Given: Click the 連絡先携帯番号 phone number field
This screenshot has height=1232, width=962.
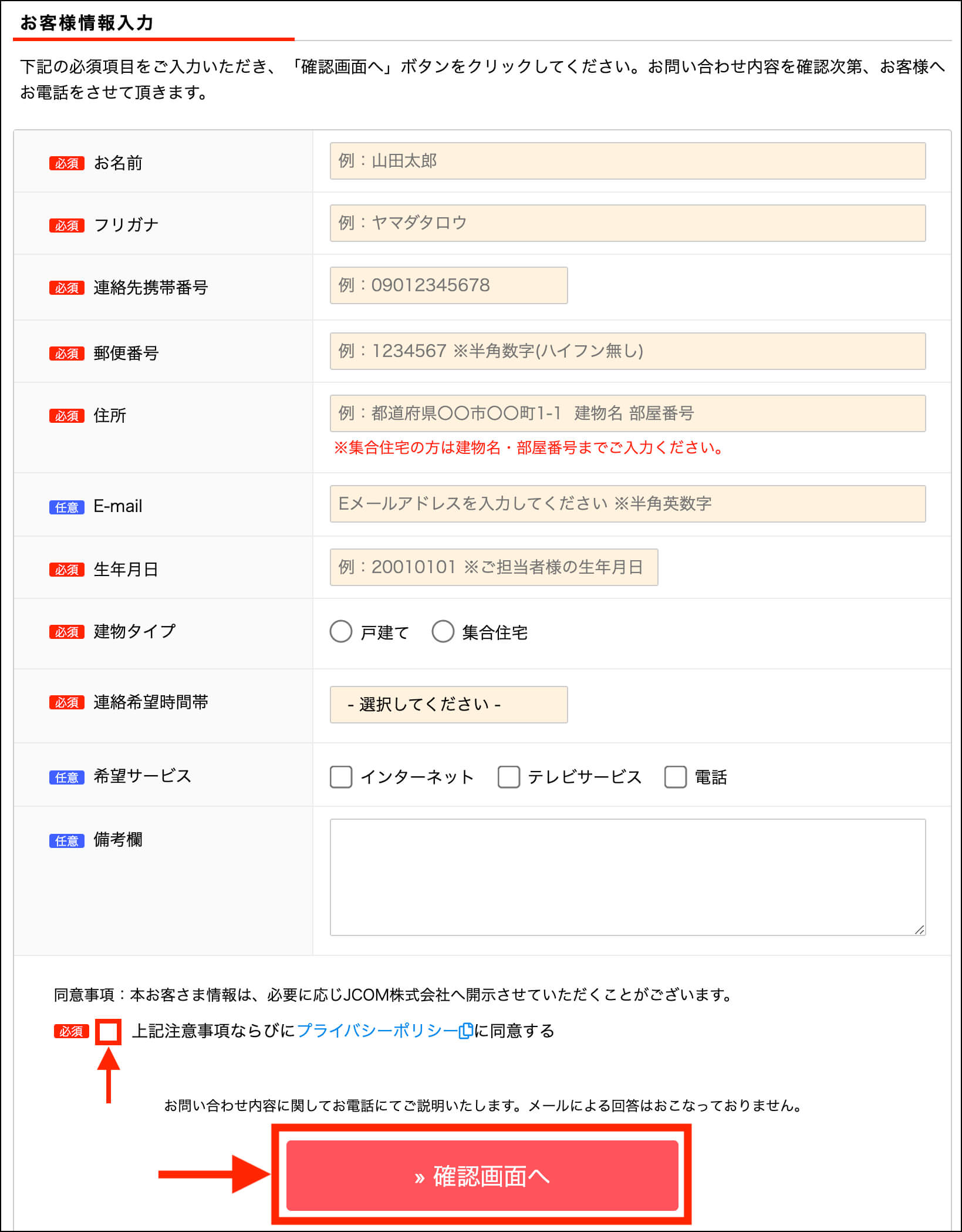Looking at the screenshot, I should tap(448, 285).
